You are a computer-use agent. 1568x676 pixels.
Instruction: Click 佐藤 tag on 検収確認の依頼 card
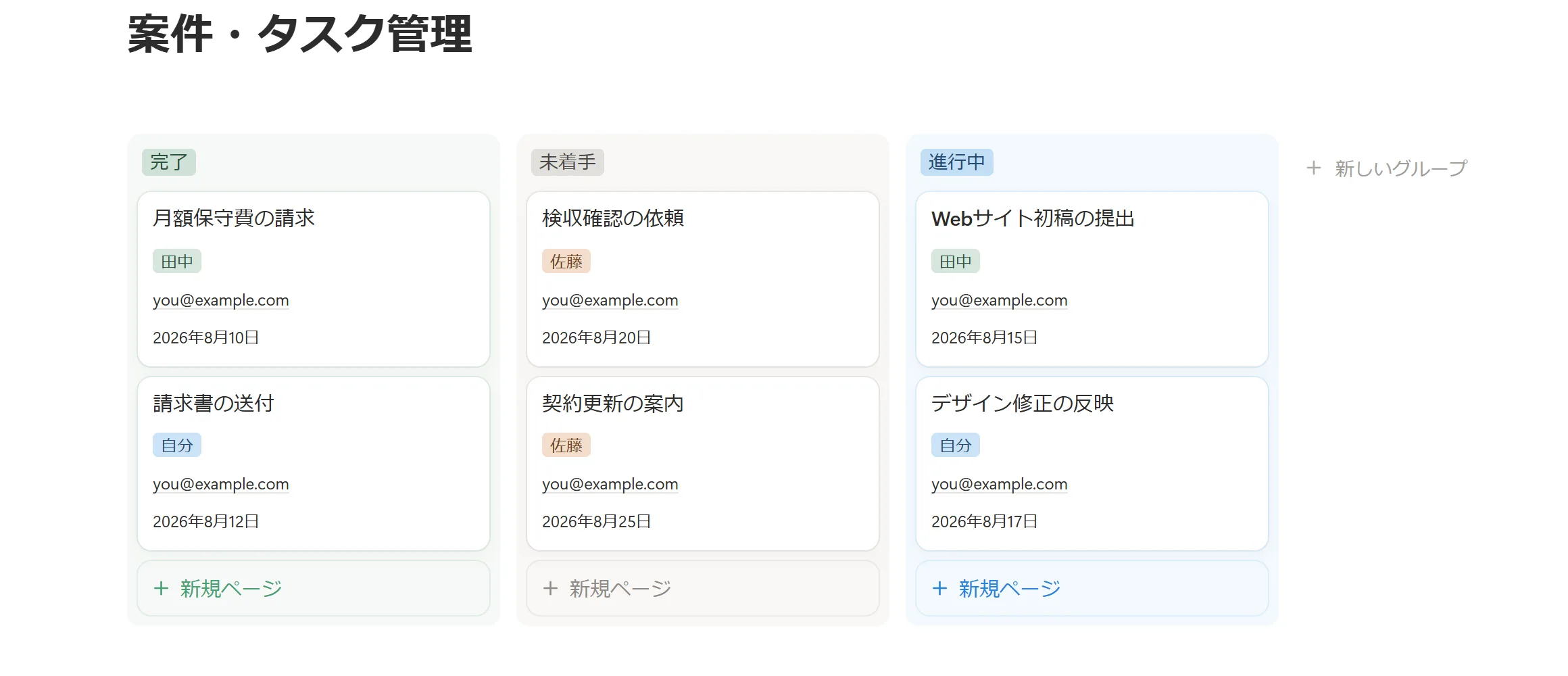(566, 261)
